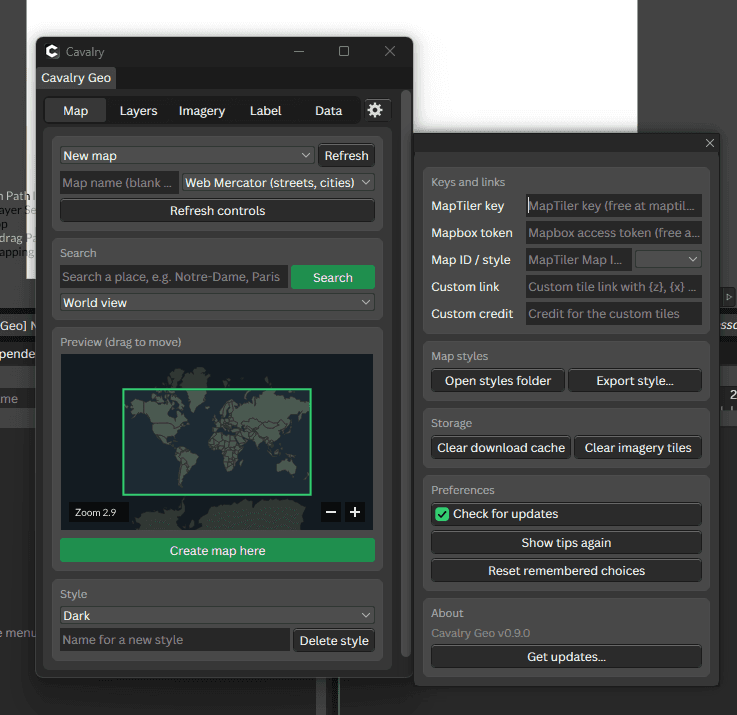
Task: Click the Export style... button
Action: tap(635, 381)
